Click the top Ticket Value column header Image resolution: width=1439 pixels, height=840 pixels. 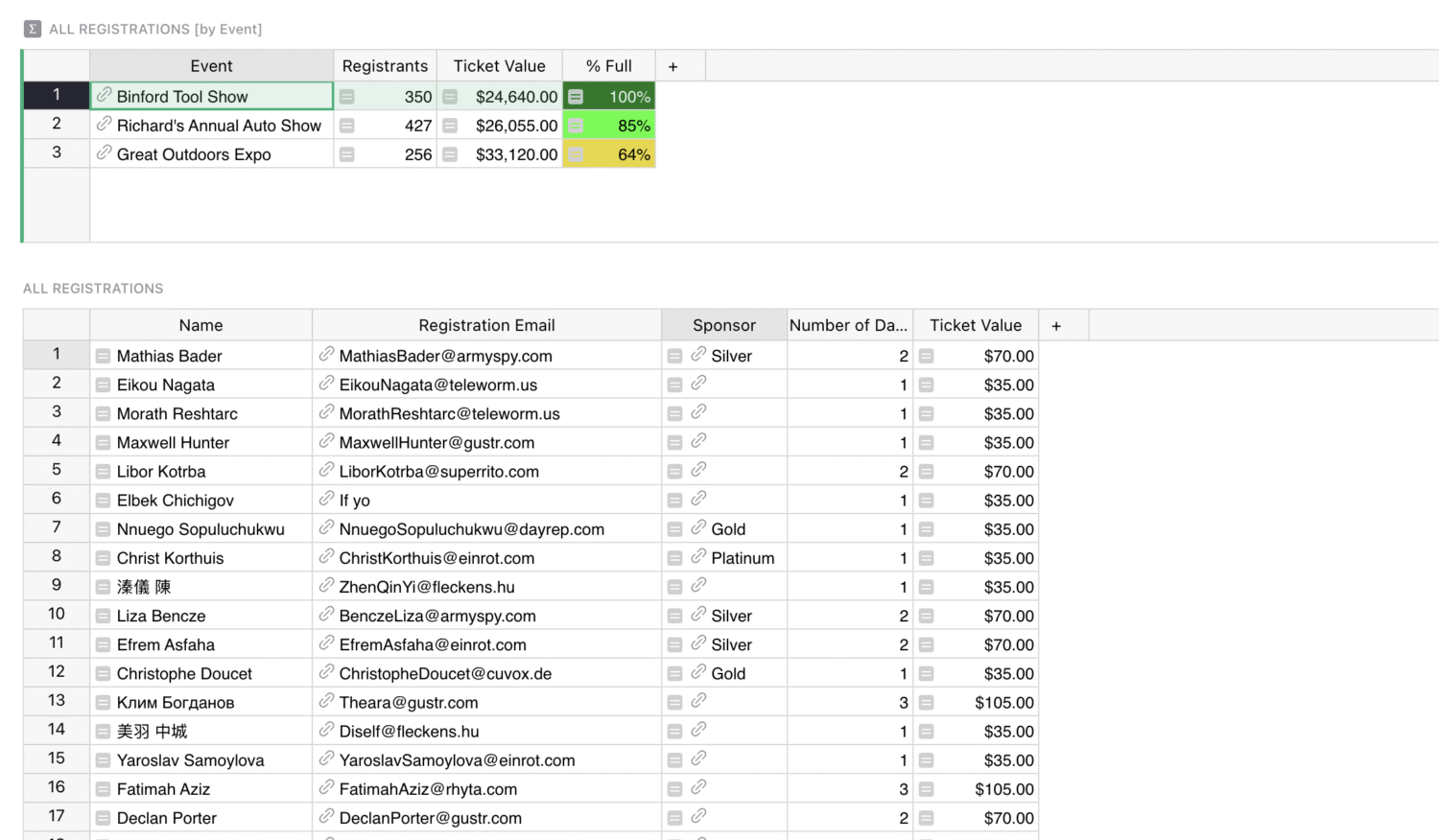(499, 66)
